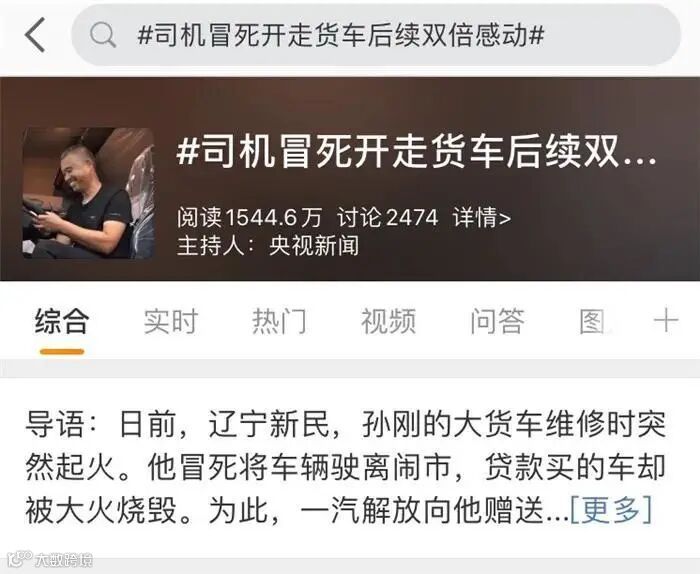Tap the watermark logo at bottom left

pyautogui.click(x=51, y=558)
